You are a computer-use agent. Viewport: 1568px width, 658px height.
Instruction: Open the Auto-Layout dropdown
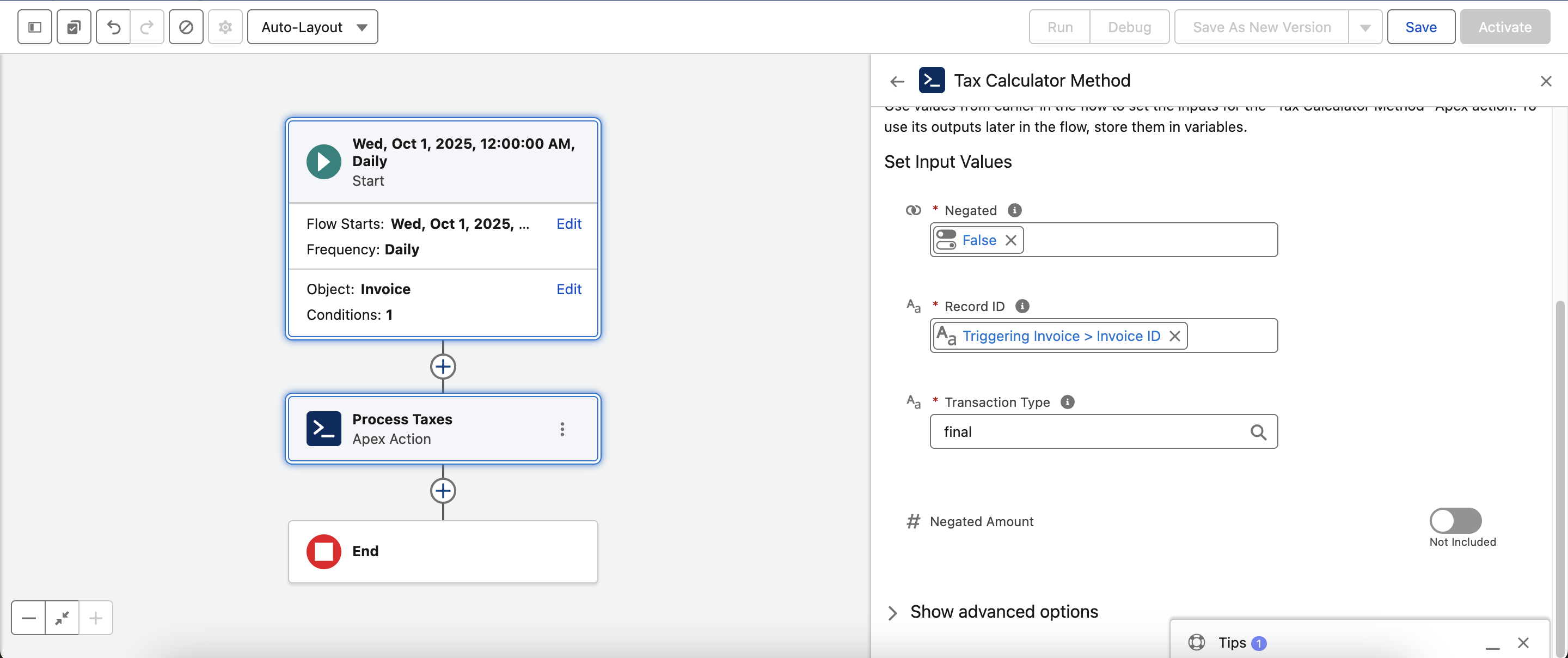click(x=313, y=27)
